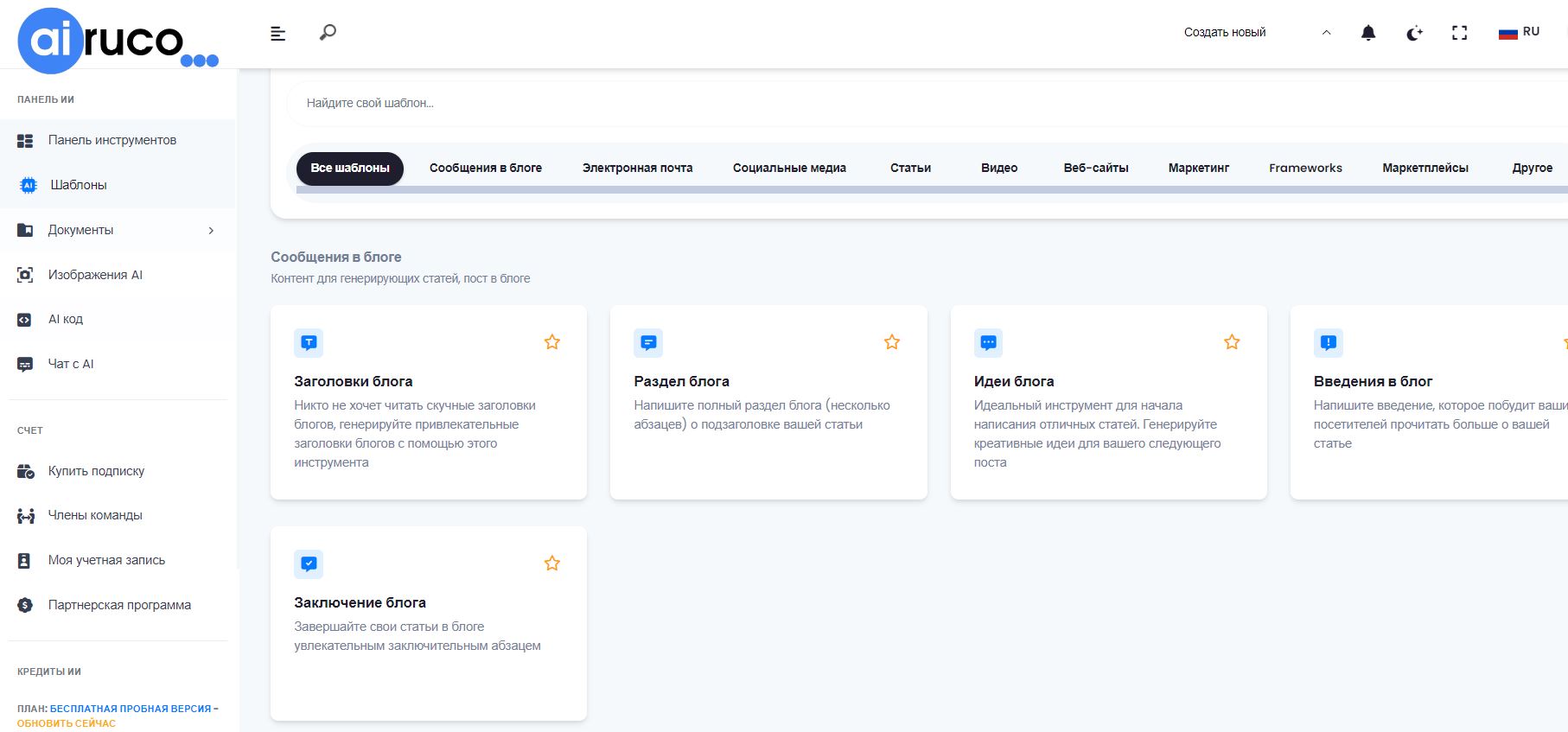Click the Раздел блога message icon
The width and height of the screenshot is (1568, 732).
[x=648, y=343]
